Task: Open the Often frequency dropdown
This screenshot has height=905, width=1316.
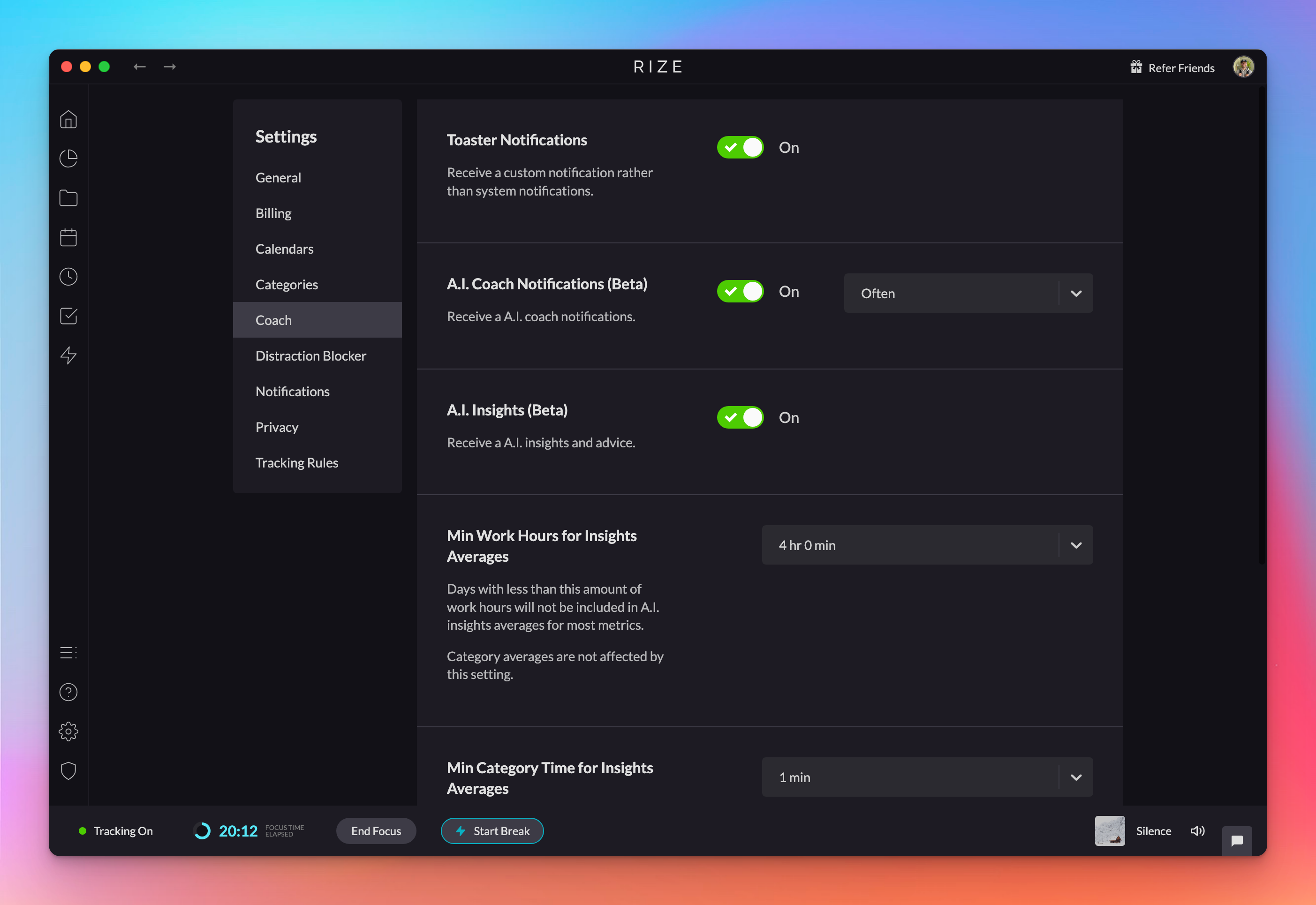Action: point(968,293)
